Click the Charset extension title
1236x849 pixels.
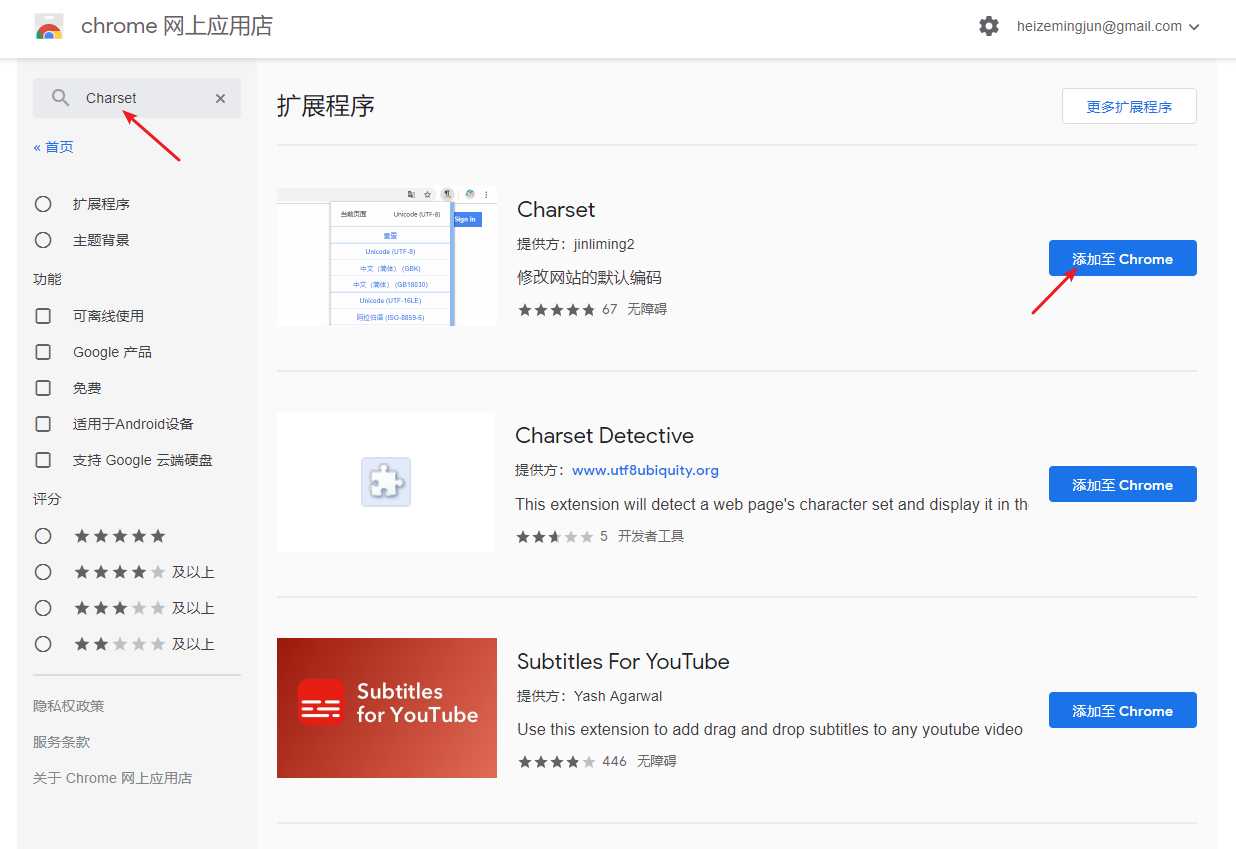[x=556, y=209]
